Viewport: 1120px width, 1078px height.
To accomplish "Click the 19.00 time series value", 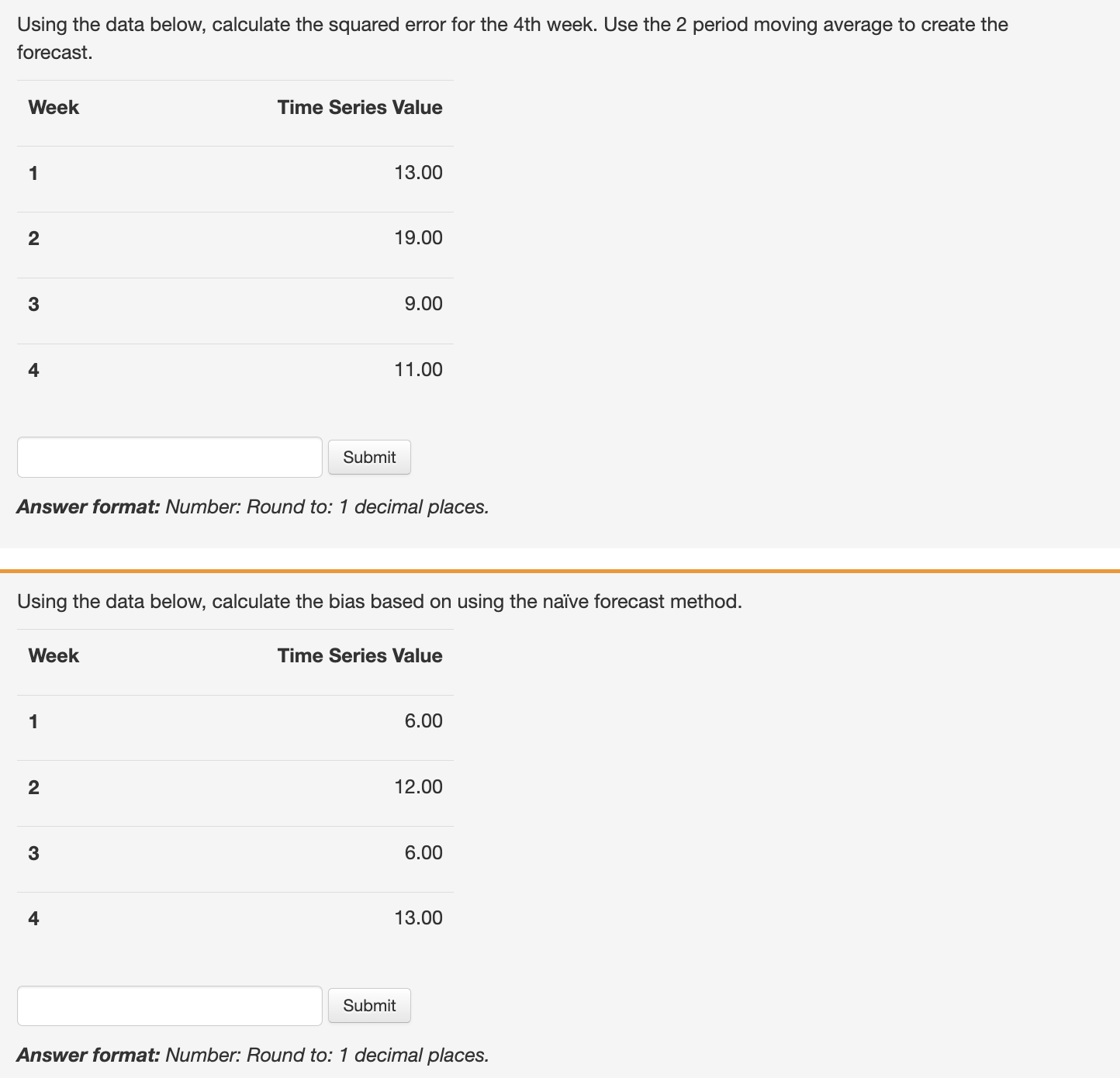I will click(418, 237).
